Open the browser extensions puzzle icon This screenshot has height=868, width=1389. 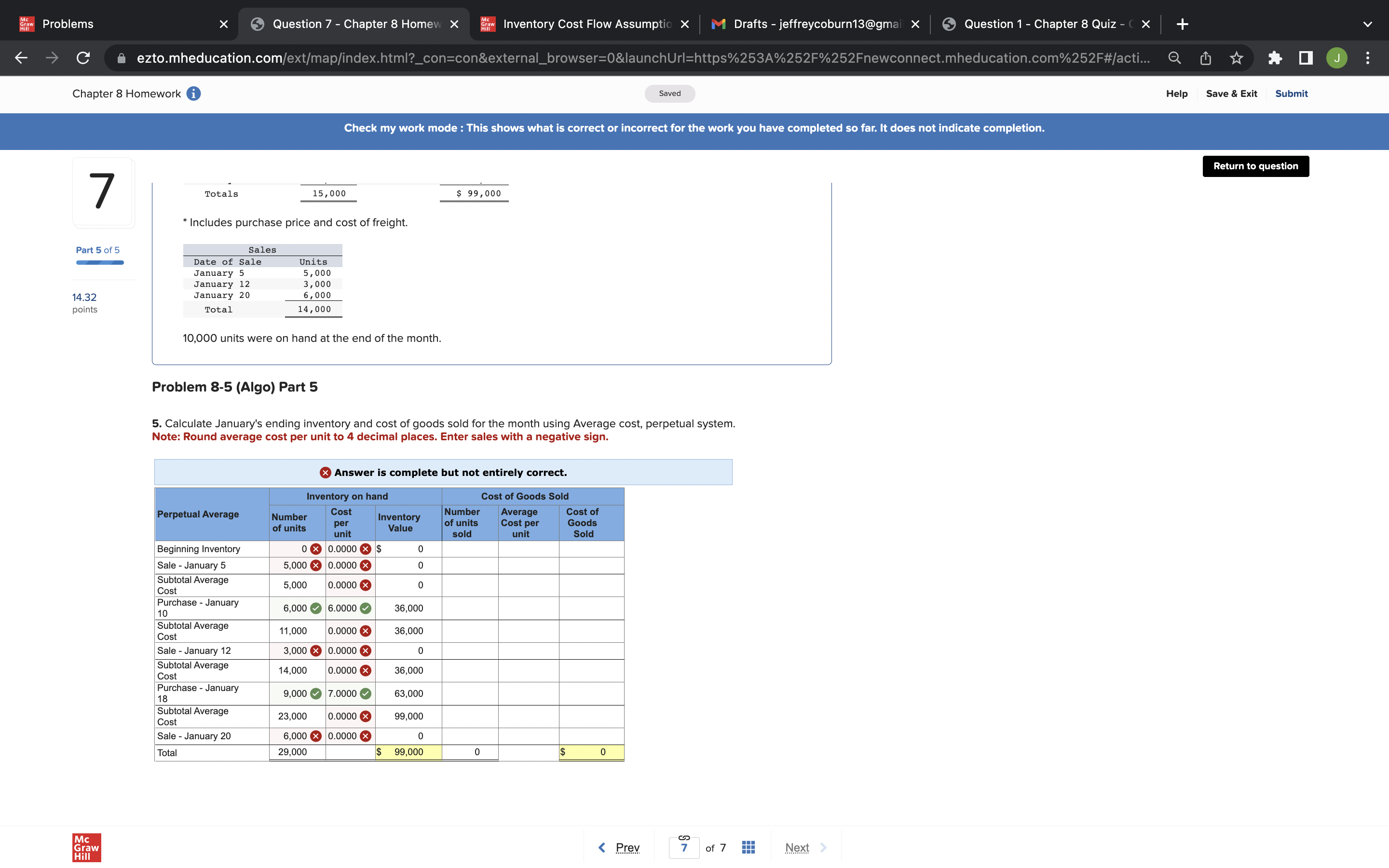click(1275, 58)
